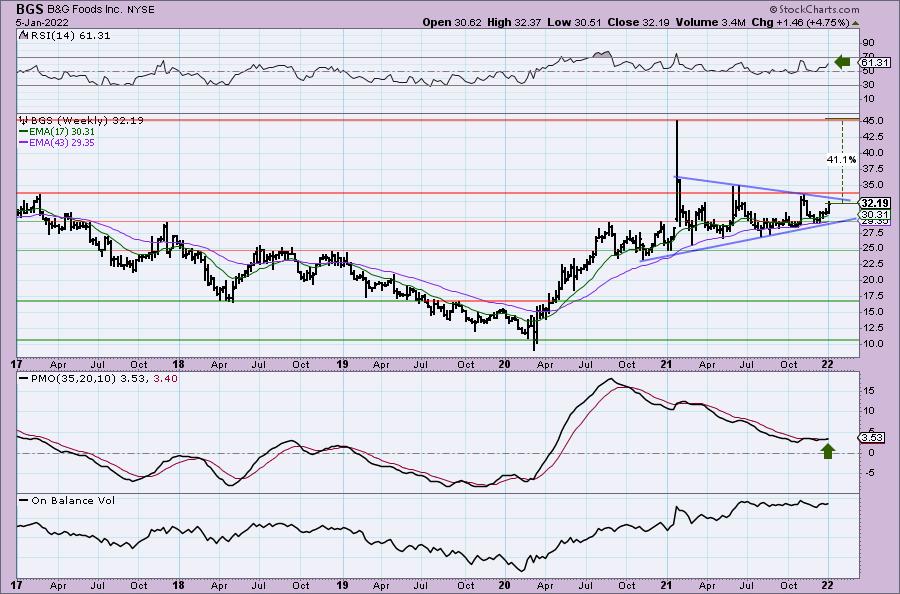Click year 17 on the bottom On Balance Vol axis
The width and height of the screenshot is (900, 594).
pos(16,585)
